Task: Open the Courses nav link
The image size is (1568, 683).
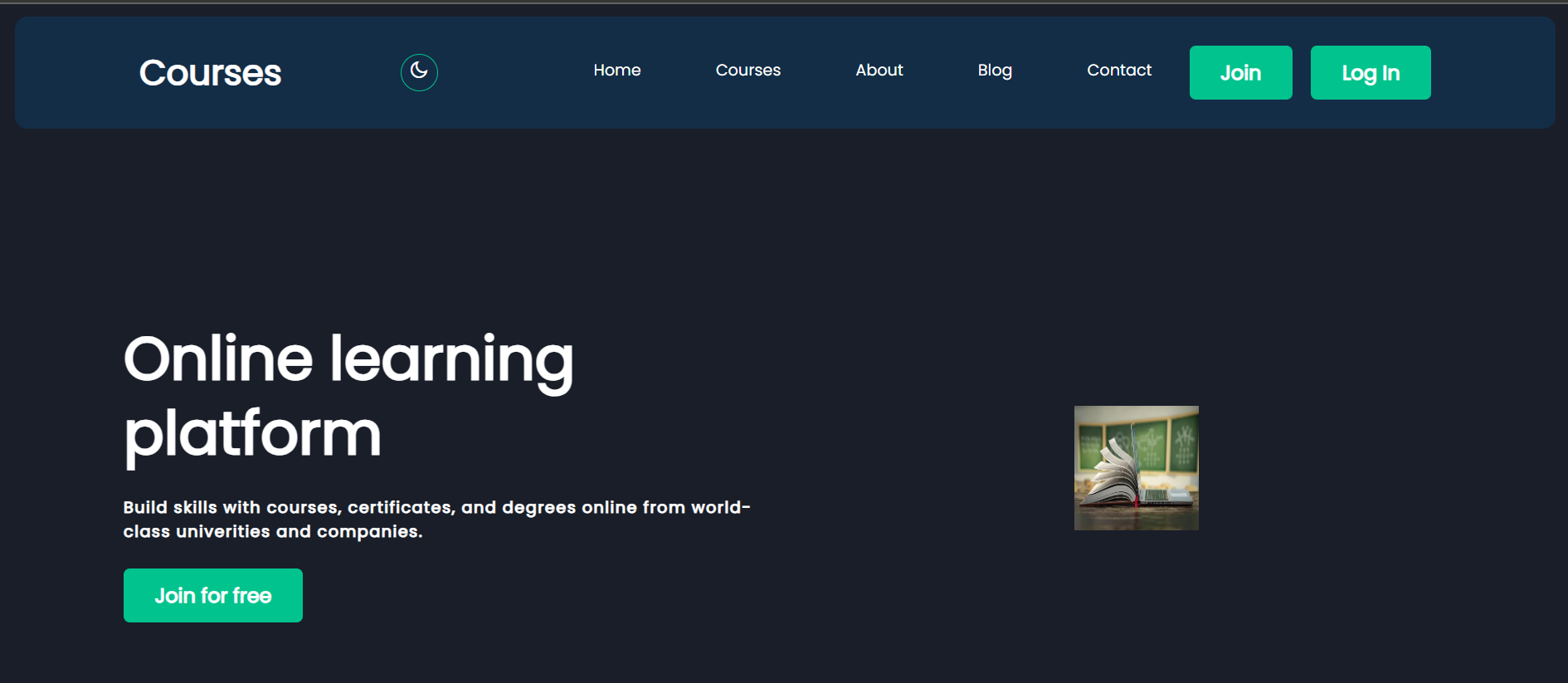Action: tap(747, 71)
